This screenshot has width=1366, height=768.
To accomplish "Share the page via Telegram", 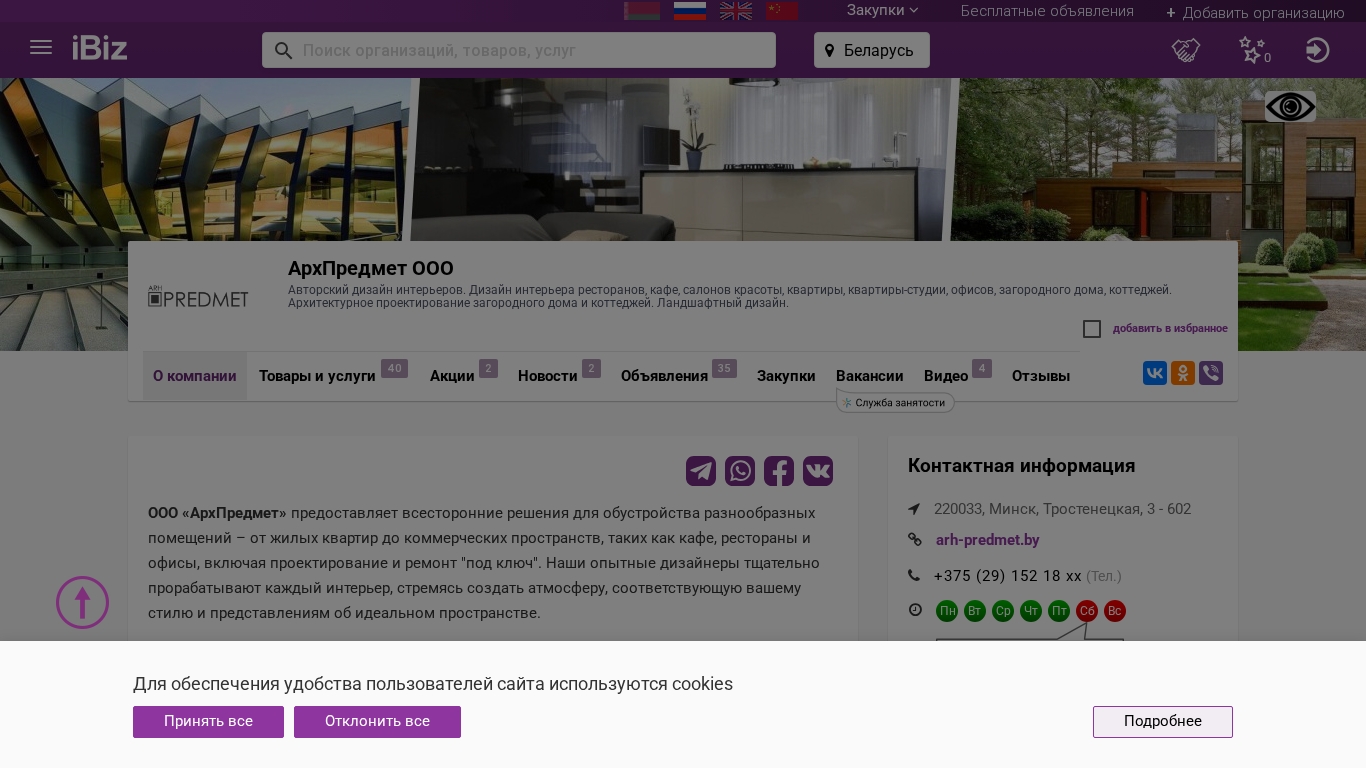I will click(701, 471).
